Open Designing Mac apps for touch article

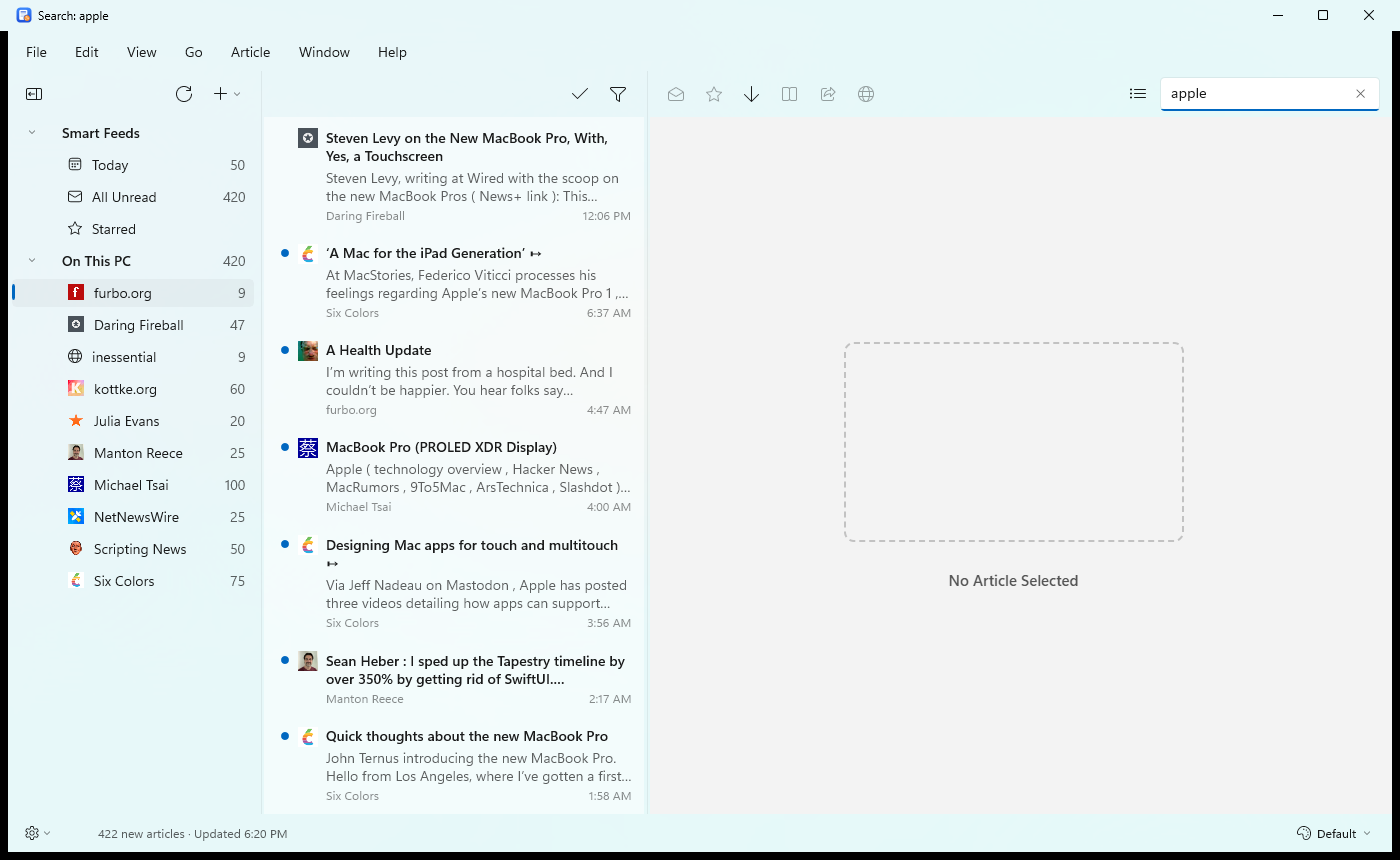click(455, 583)
